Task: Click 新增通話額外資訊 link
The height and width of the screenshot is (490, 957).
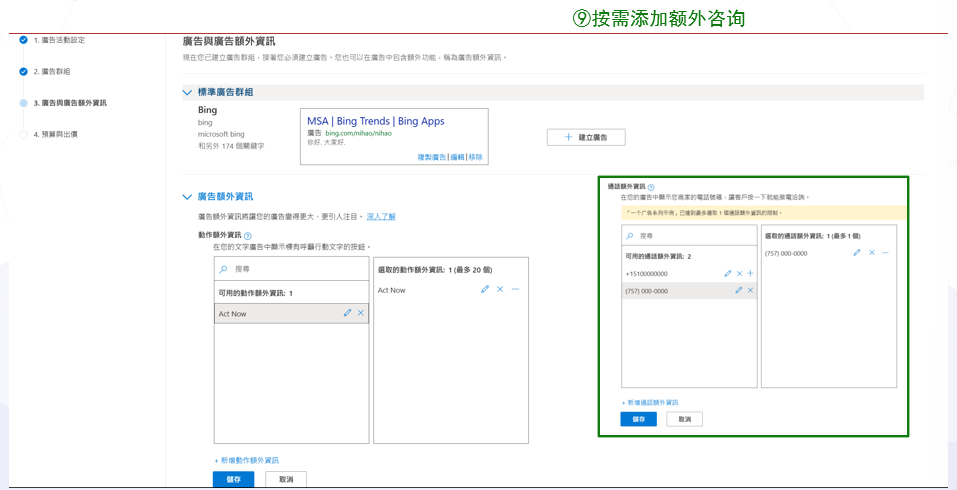Action: click(x=650, y=403)
